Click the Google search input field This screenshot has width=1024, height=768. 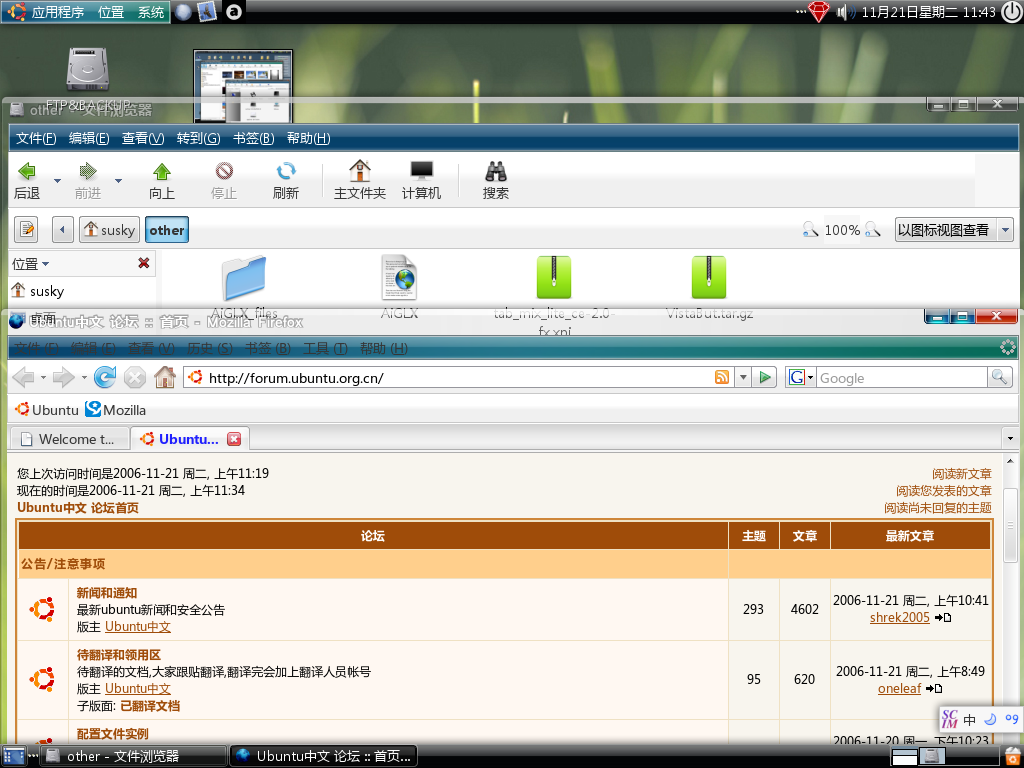[901, 377]
